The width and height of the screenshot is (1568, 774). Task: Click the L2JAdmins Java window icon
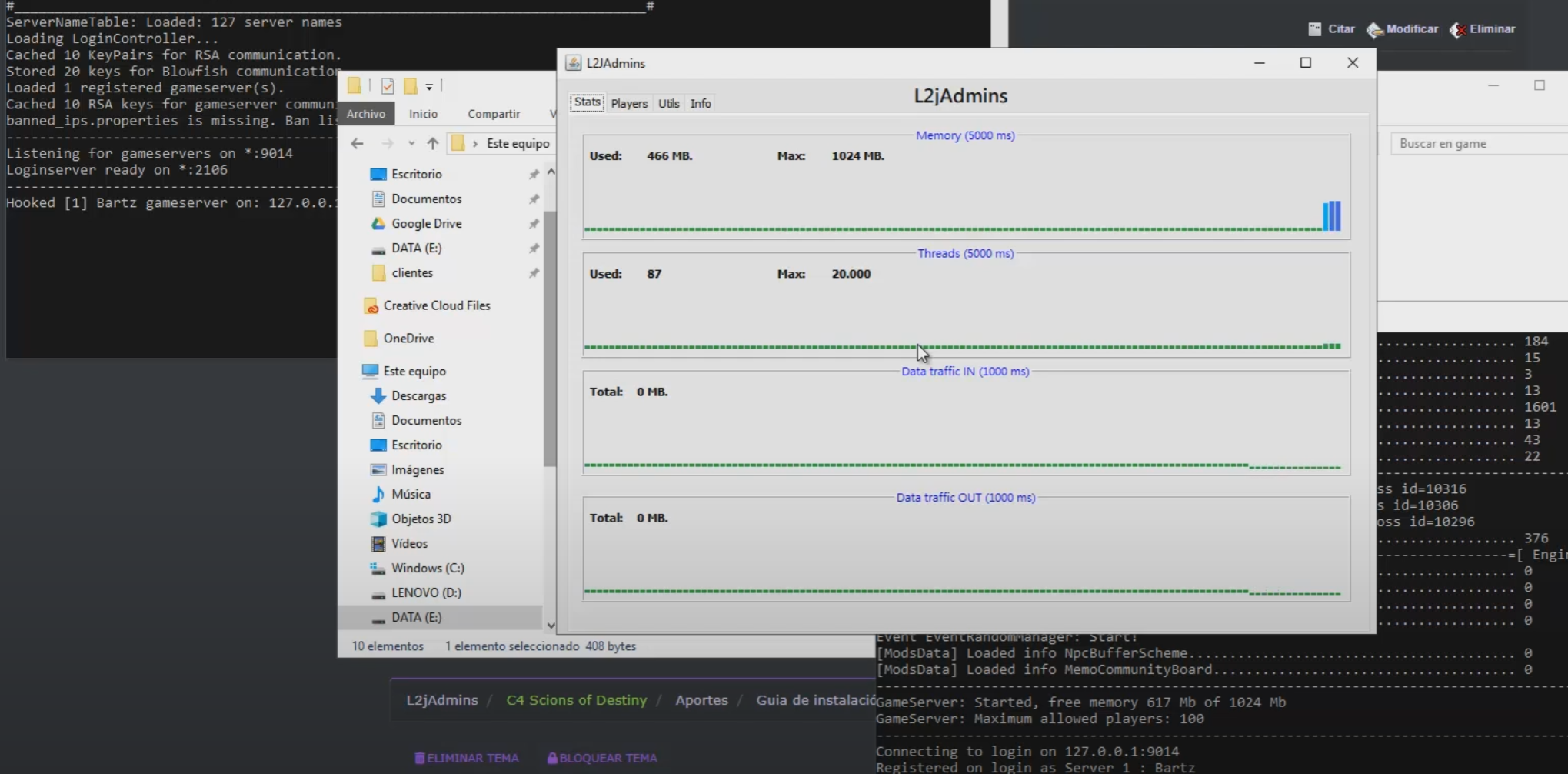coord(574,63)
